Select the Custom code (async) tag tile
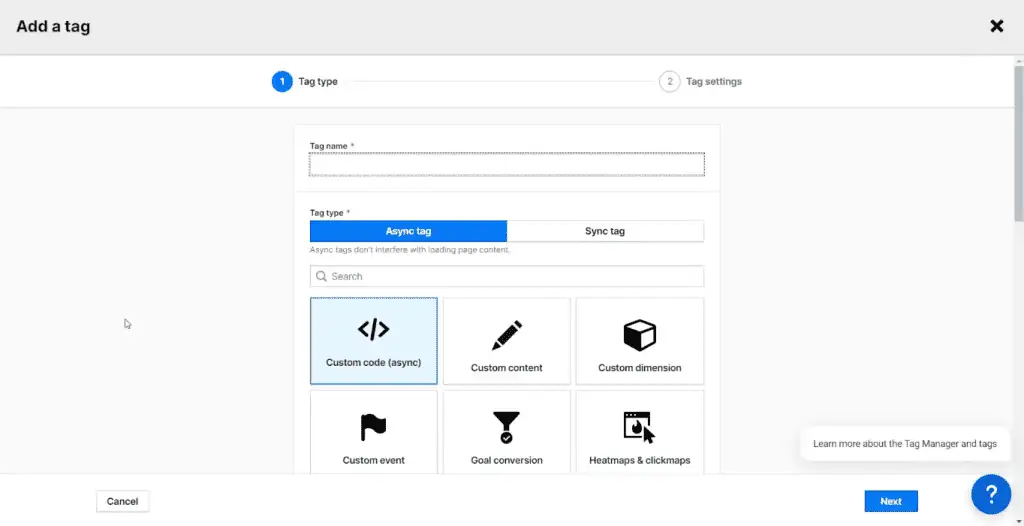The image size is (1024, 526). click(374, 341)
